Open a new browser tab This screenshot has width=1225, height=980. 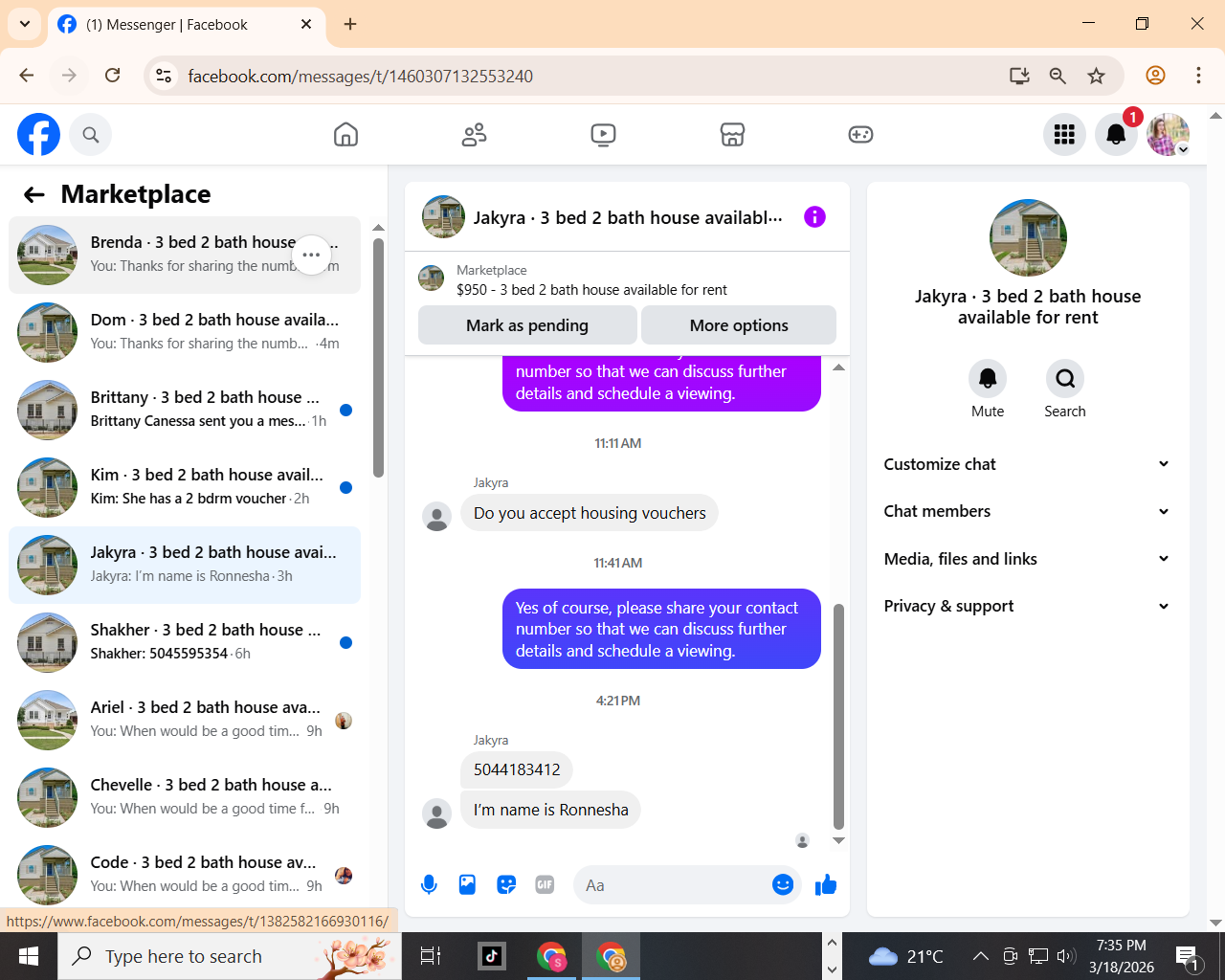(350, 24)
